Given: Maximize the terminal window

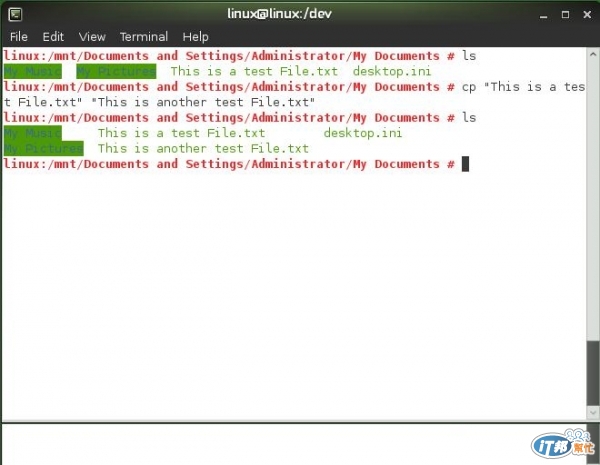Looking at the screenshot, I should pyautogui.click(x=565, y=15).
